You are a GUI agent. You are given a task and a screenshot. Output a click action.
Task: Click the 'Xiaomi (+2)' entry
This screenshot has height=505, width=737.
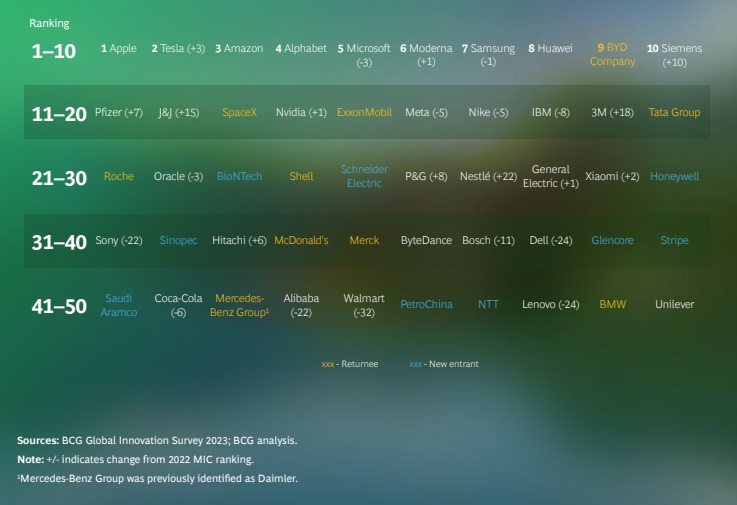(612, 176)
